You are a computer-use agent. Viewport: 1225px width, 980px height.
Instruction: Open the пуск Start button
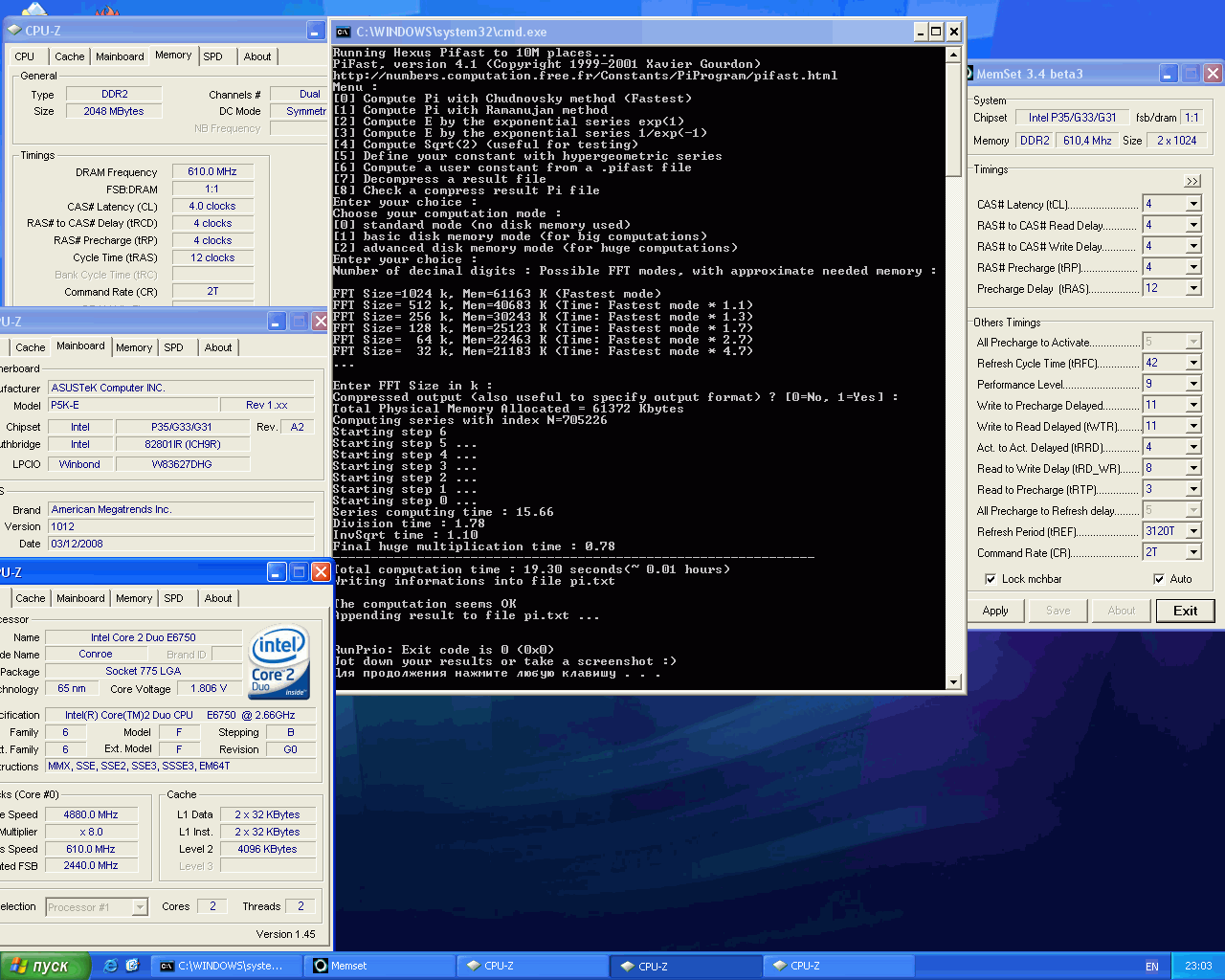pos(45,966)
